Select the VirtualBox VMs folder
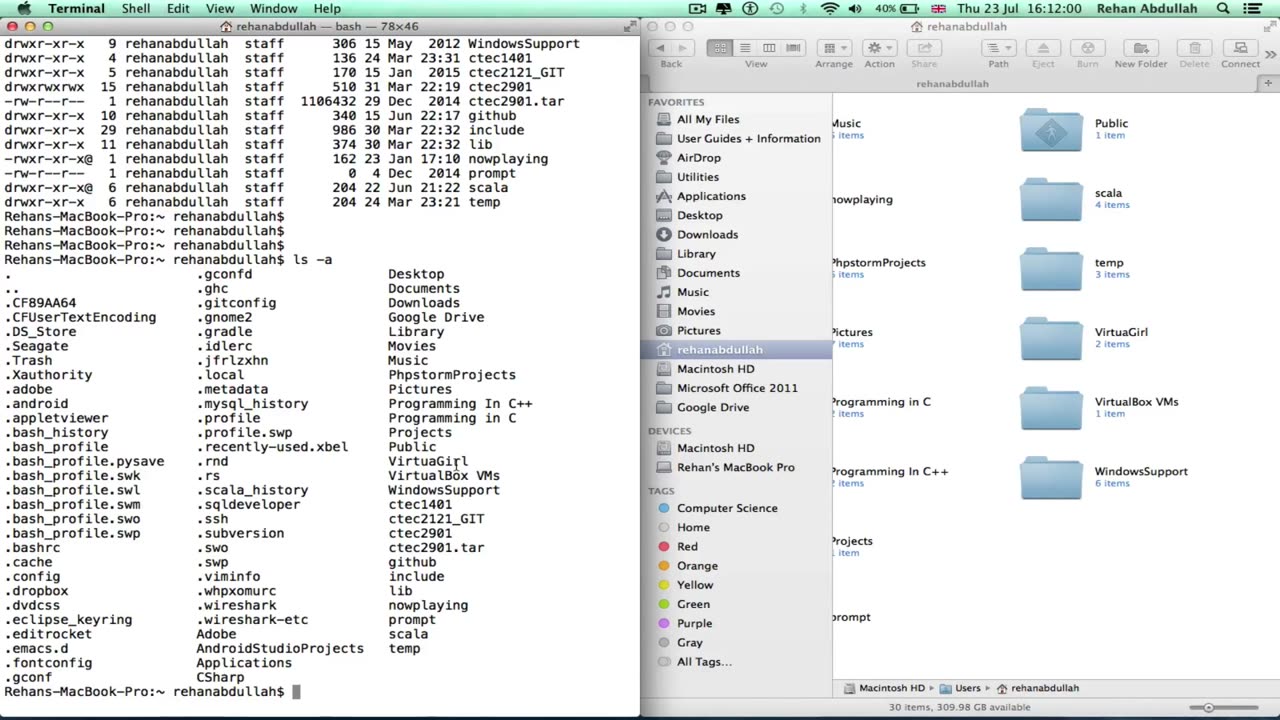The width and height of the screenshot is (1280, 720). pos(1051,409)
